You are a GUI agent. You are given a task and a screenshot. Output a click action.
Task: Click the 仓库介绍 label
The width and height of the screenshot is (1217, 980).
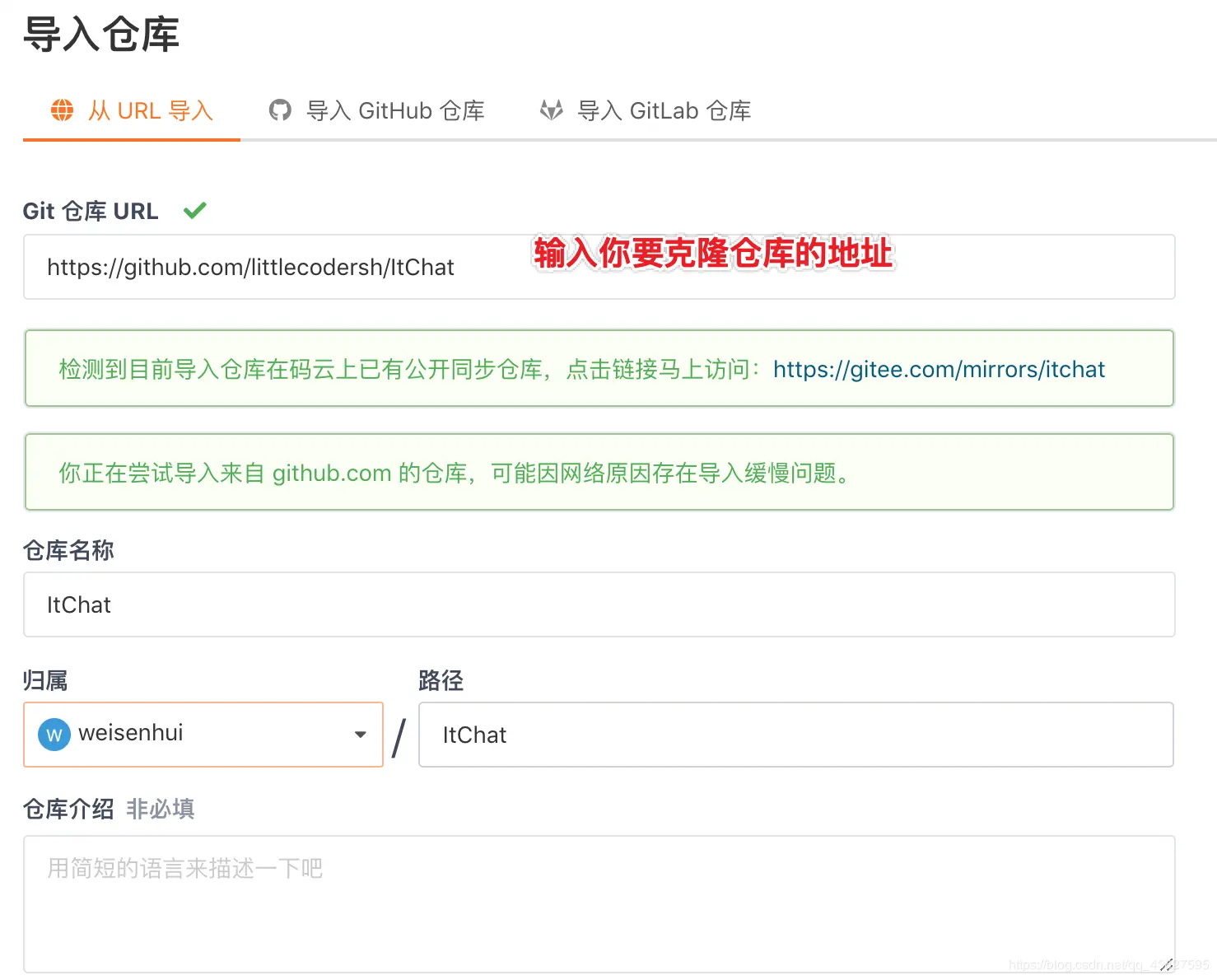coord(68,809)
